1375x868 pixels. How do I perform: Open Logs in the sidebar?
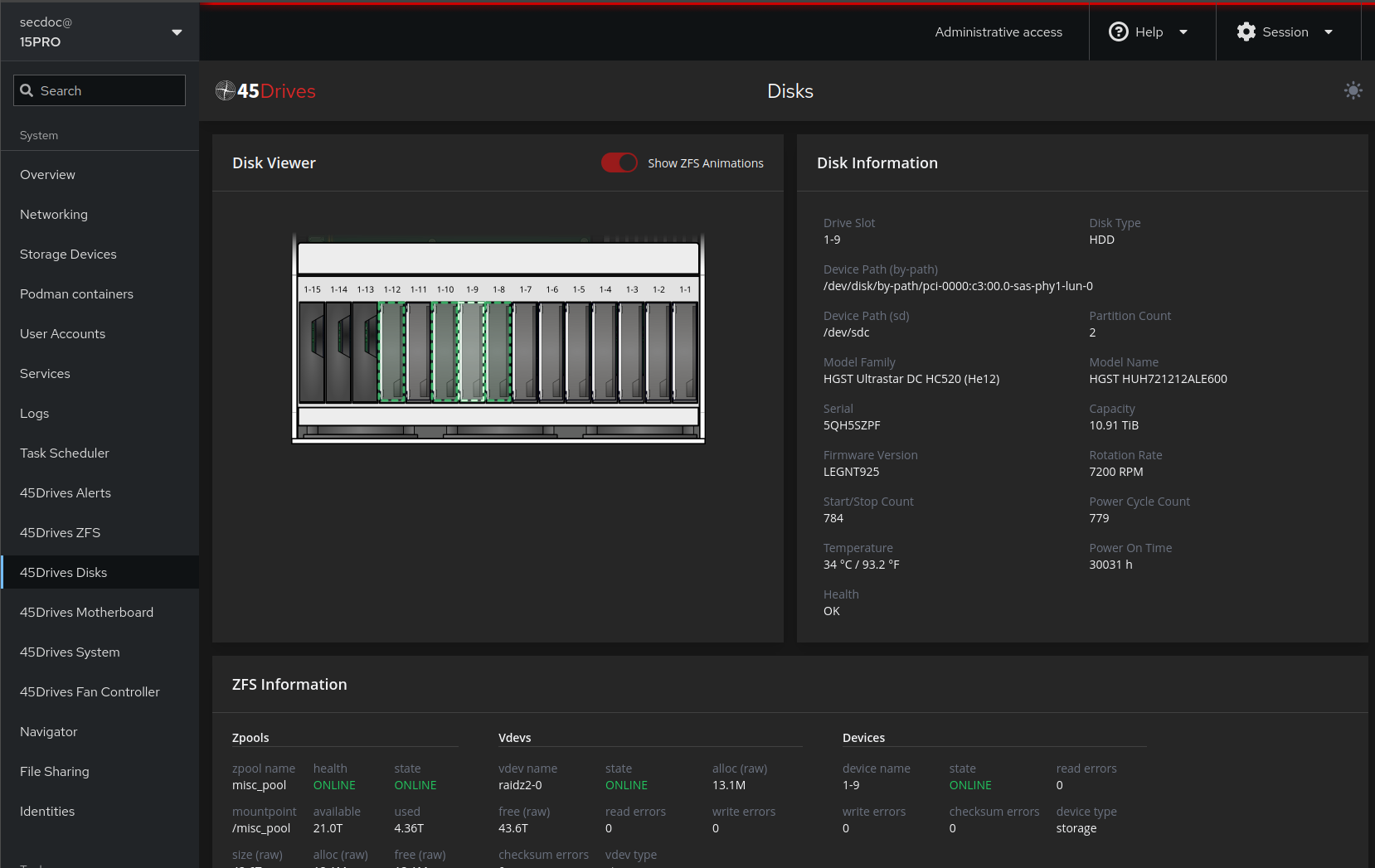[100, 413]
